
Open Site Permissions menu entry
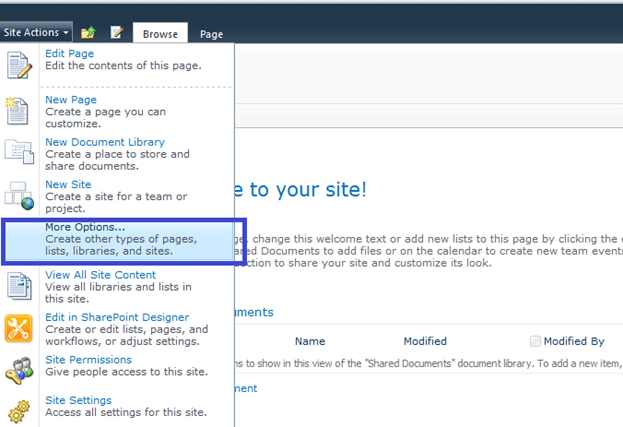click(x=88, y=359)
